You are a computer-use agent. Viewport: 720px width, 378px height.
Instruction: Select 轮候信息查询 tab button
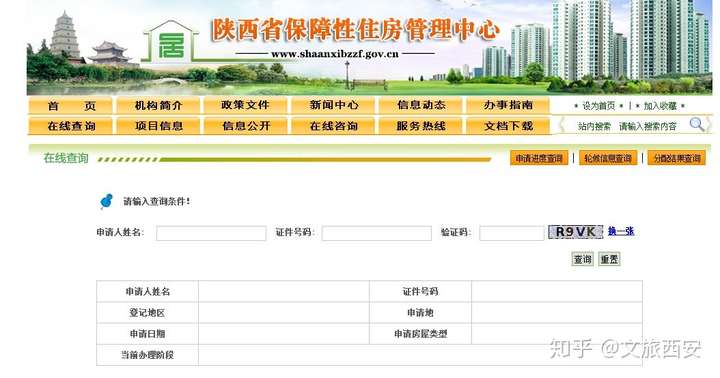click(608, 158)
